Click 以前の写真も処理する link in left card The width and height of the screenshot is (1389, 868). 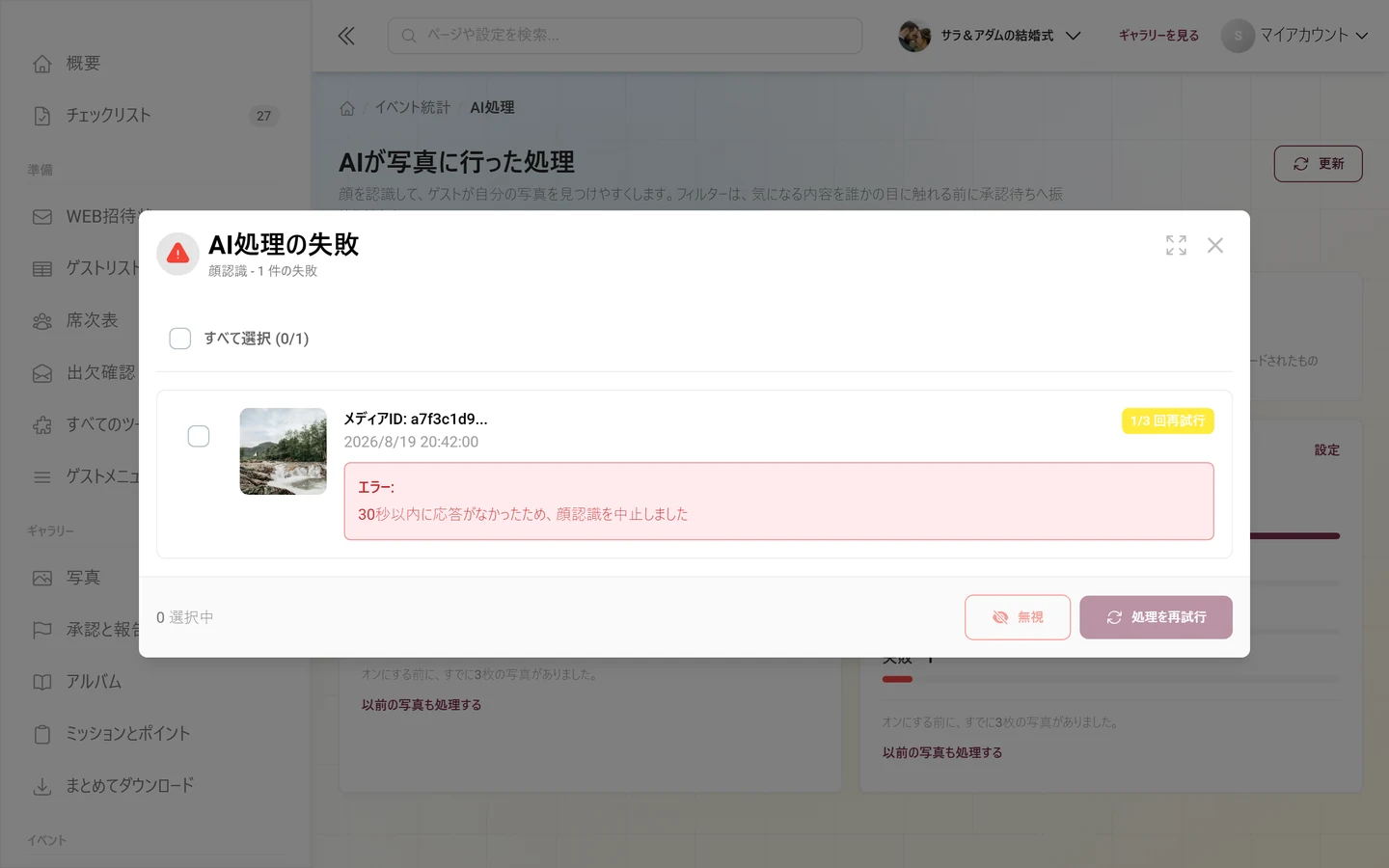tap(422, 705)
